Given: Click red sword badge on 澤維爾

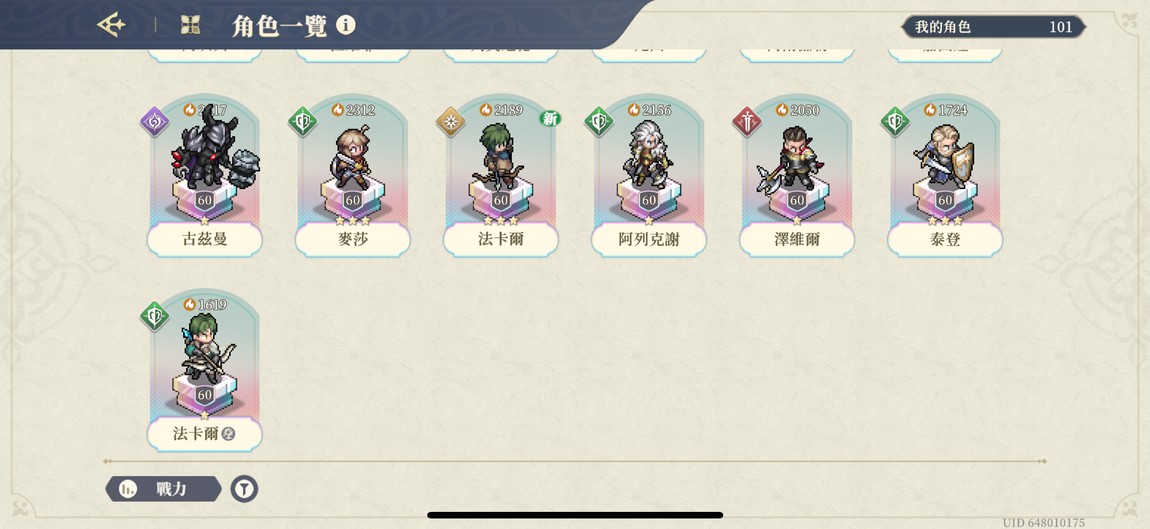Looking at the screenshot, I should click(x=747, y=122).
